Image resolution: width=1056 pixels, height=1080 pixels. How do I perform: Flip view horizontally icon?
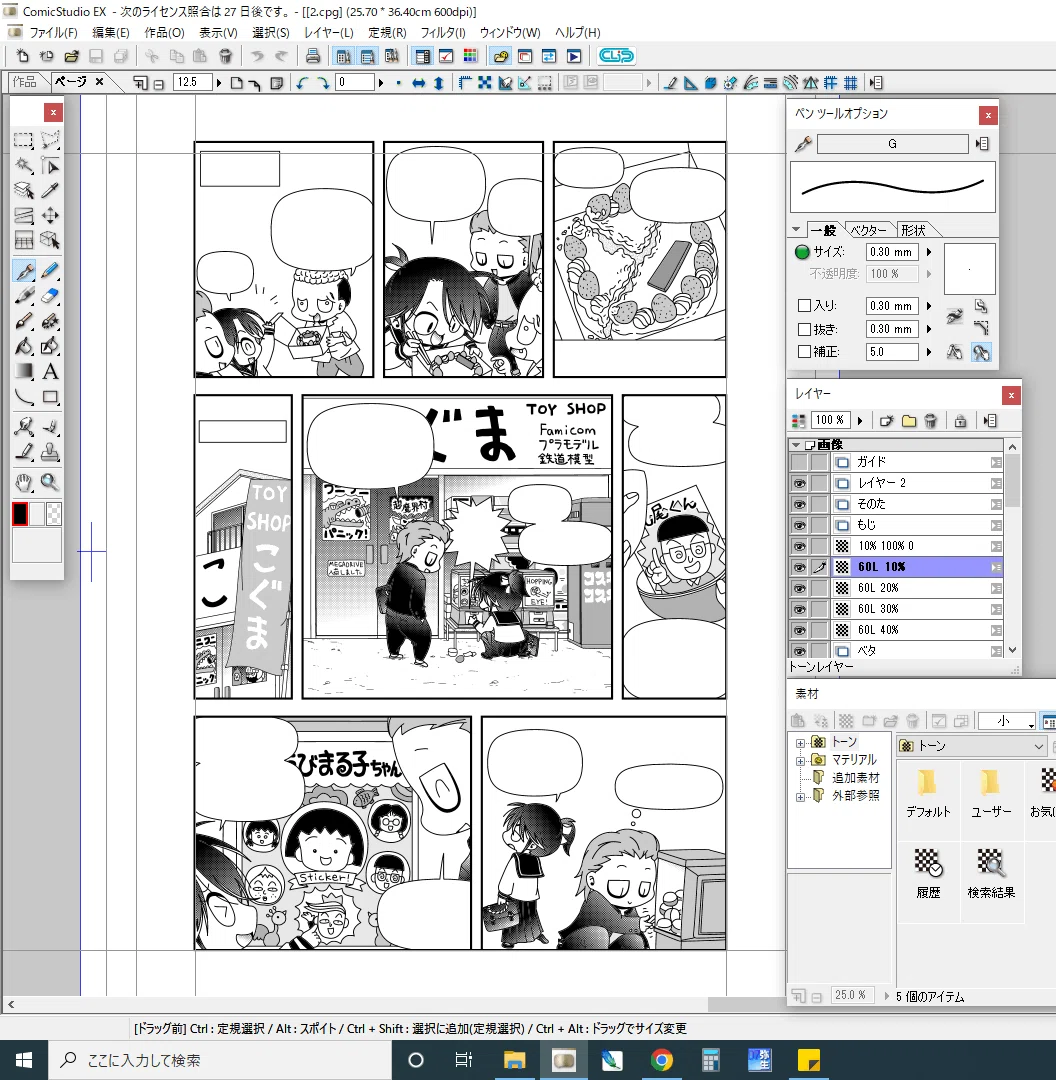(x=418, y=83)
